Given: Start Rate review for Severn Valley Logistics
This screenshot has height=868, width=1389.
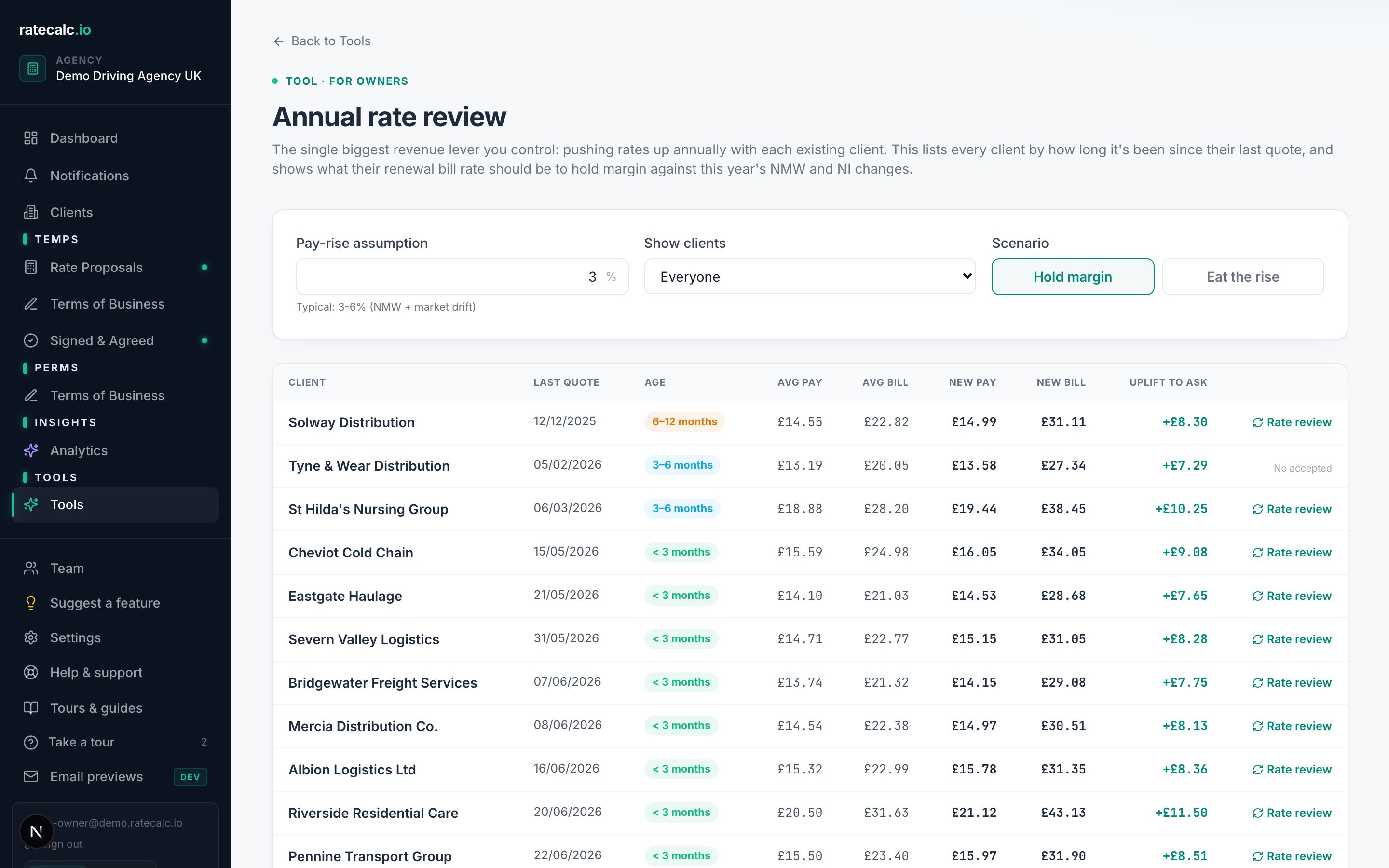Looking at the screenshot, I should pyautogui.click(x=1292, y=639).
